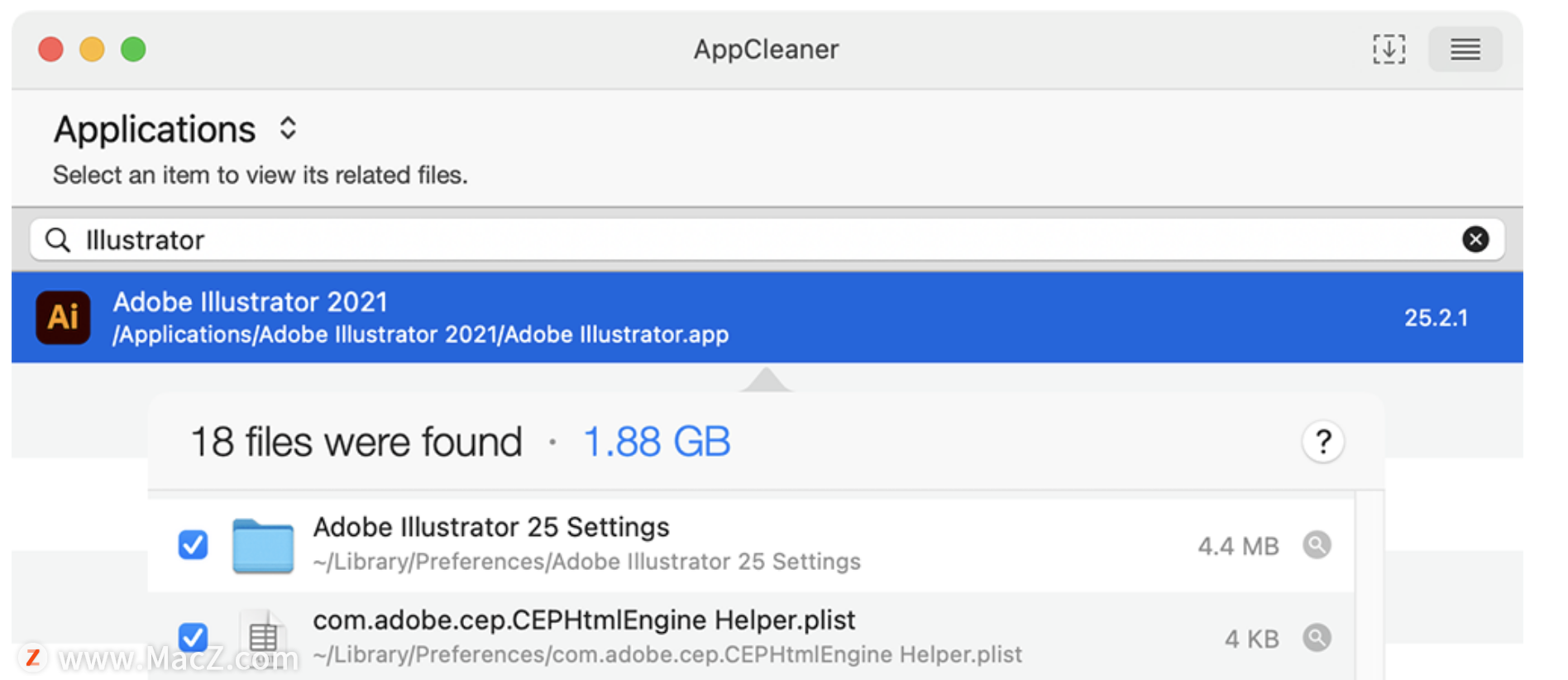Click the Adobe Illustrator.app path text
This screenshot has width=1568, height=680.
click(421, 334)
